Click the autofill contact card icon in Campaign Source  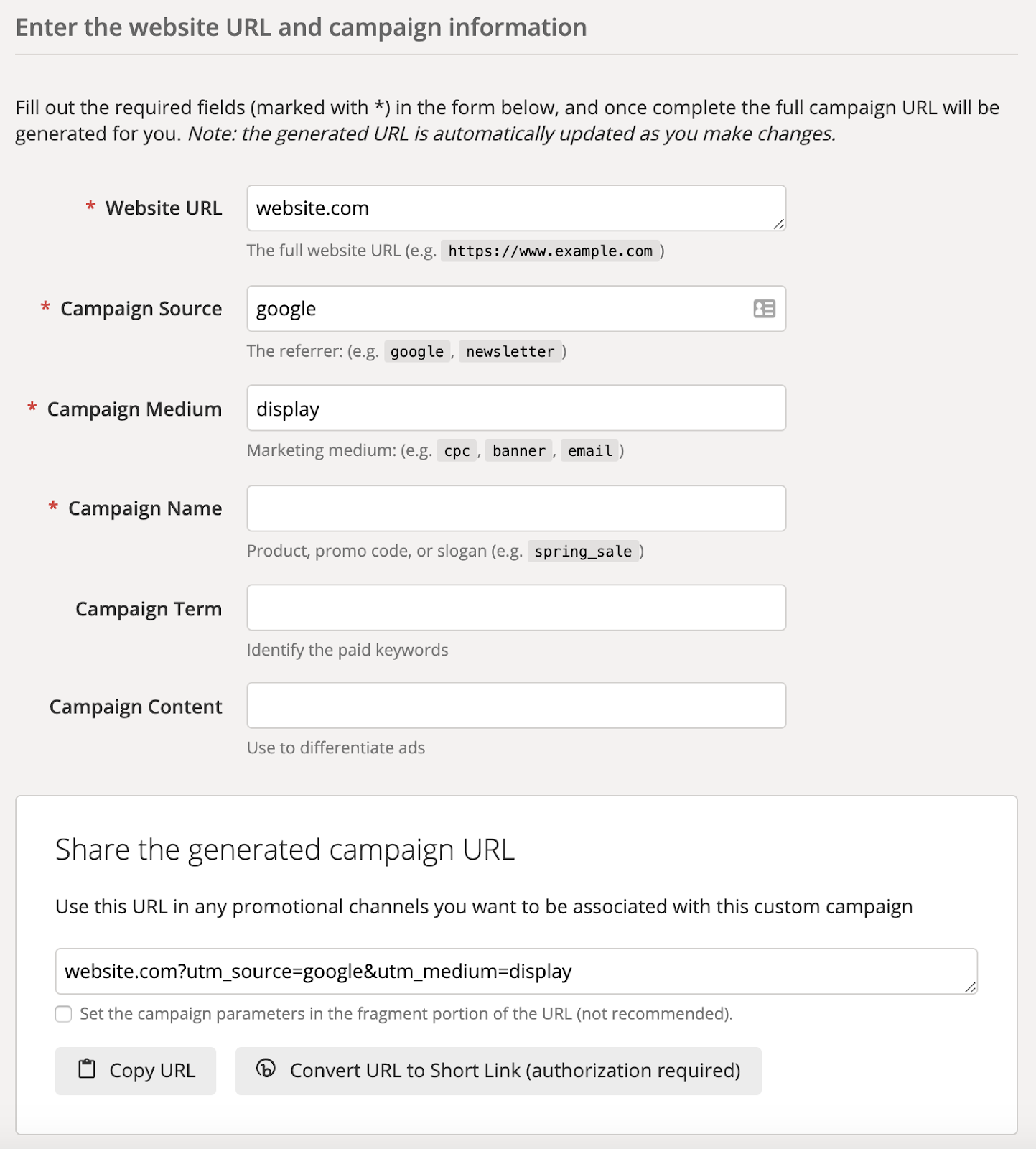click(x=764, y=309)
